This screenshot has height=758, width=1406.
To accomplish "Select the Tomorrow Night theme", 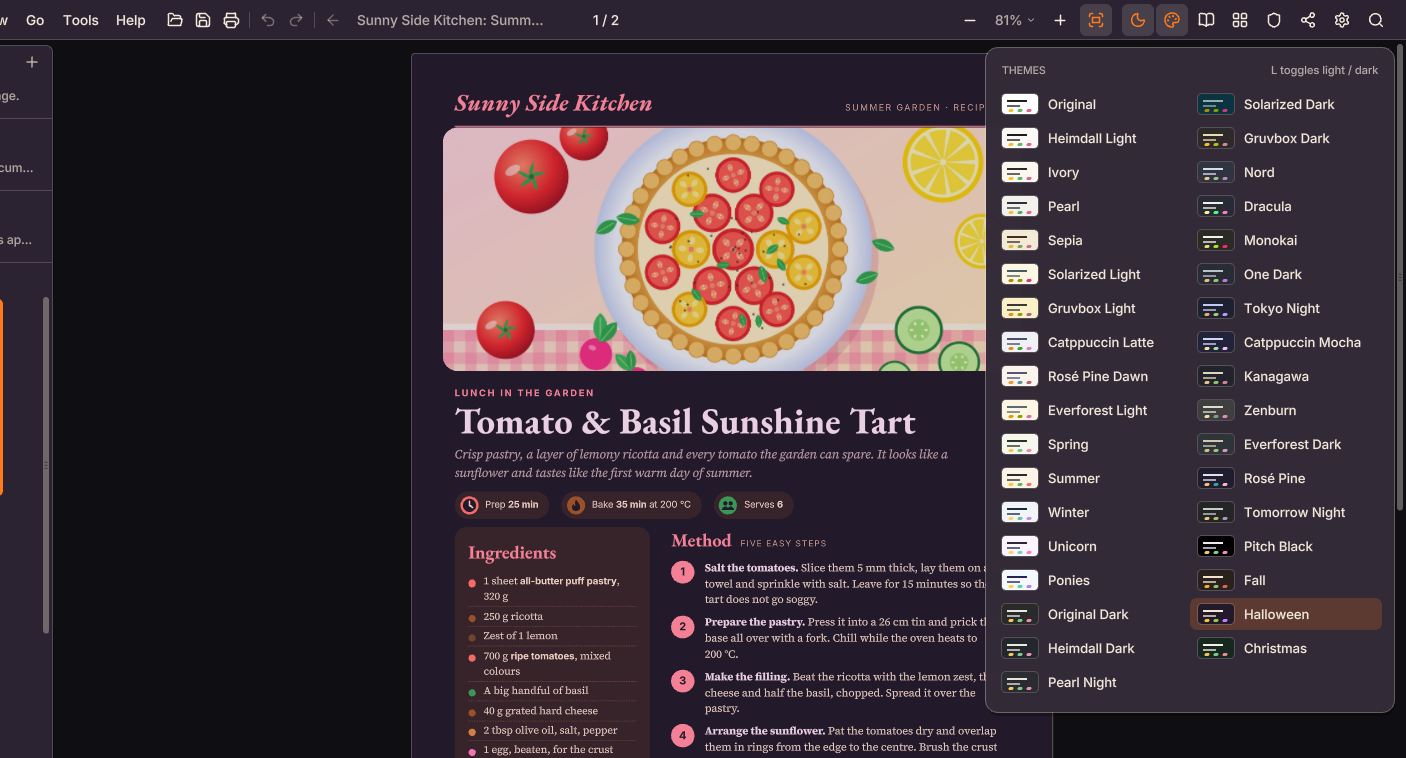I will 1286,512.
